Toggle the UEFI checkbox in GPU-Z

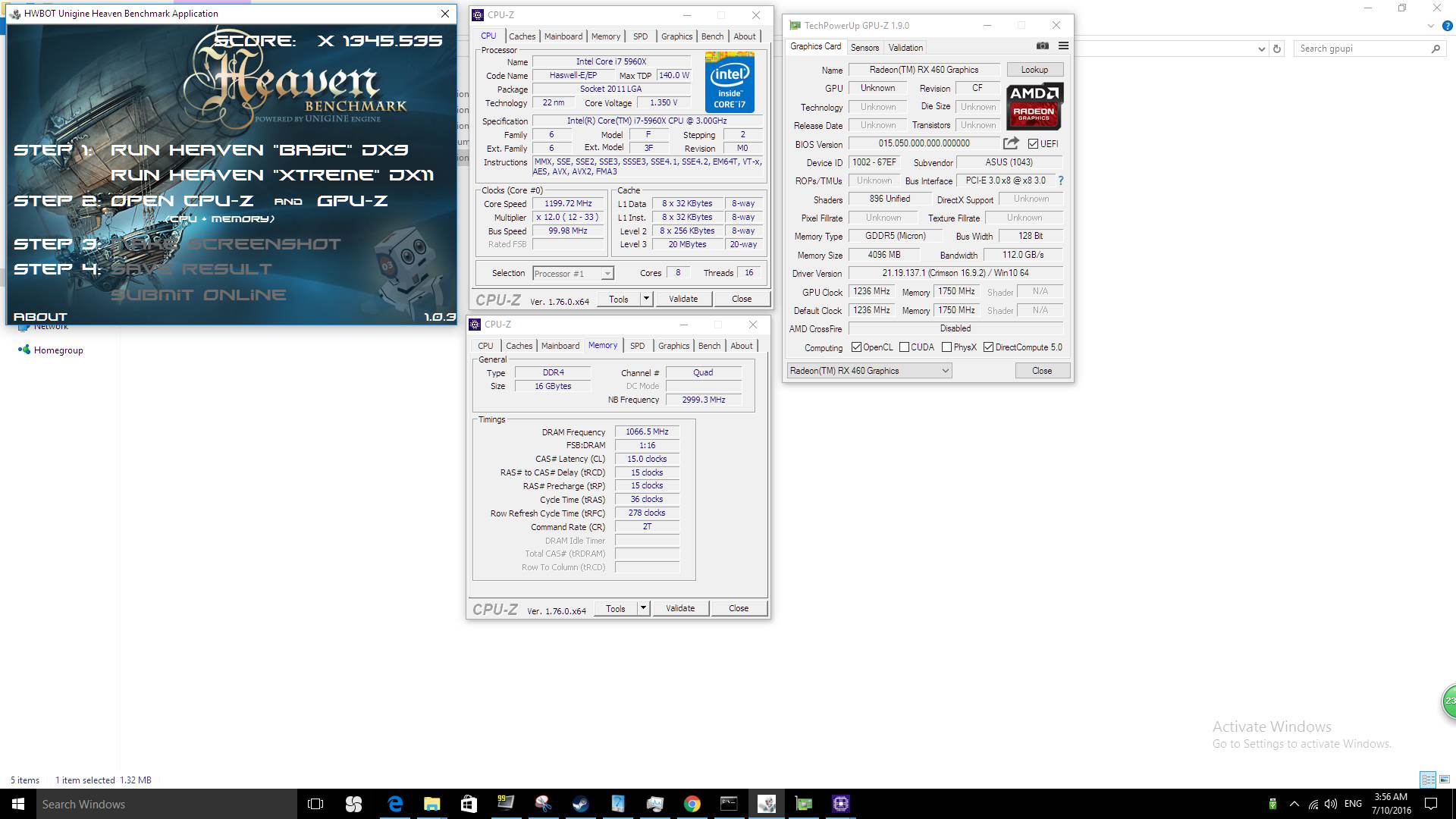(1033, 143)
